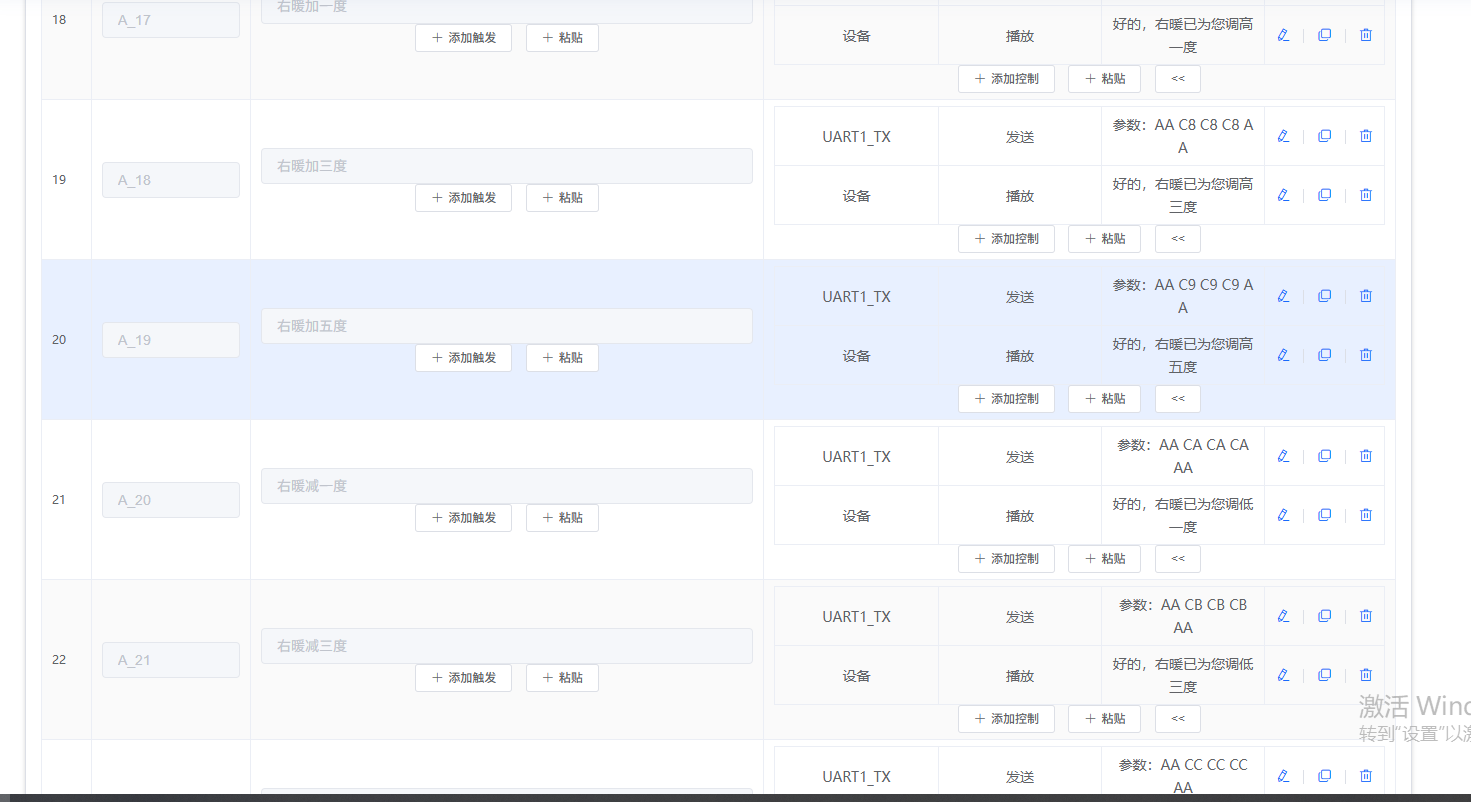Copy the UART1_TX send AA C9 row
This screenshot has width=1471, height=802.
click(x=1324, y=296)
